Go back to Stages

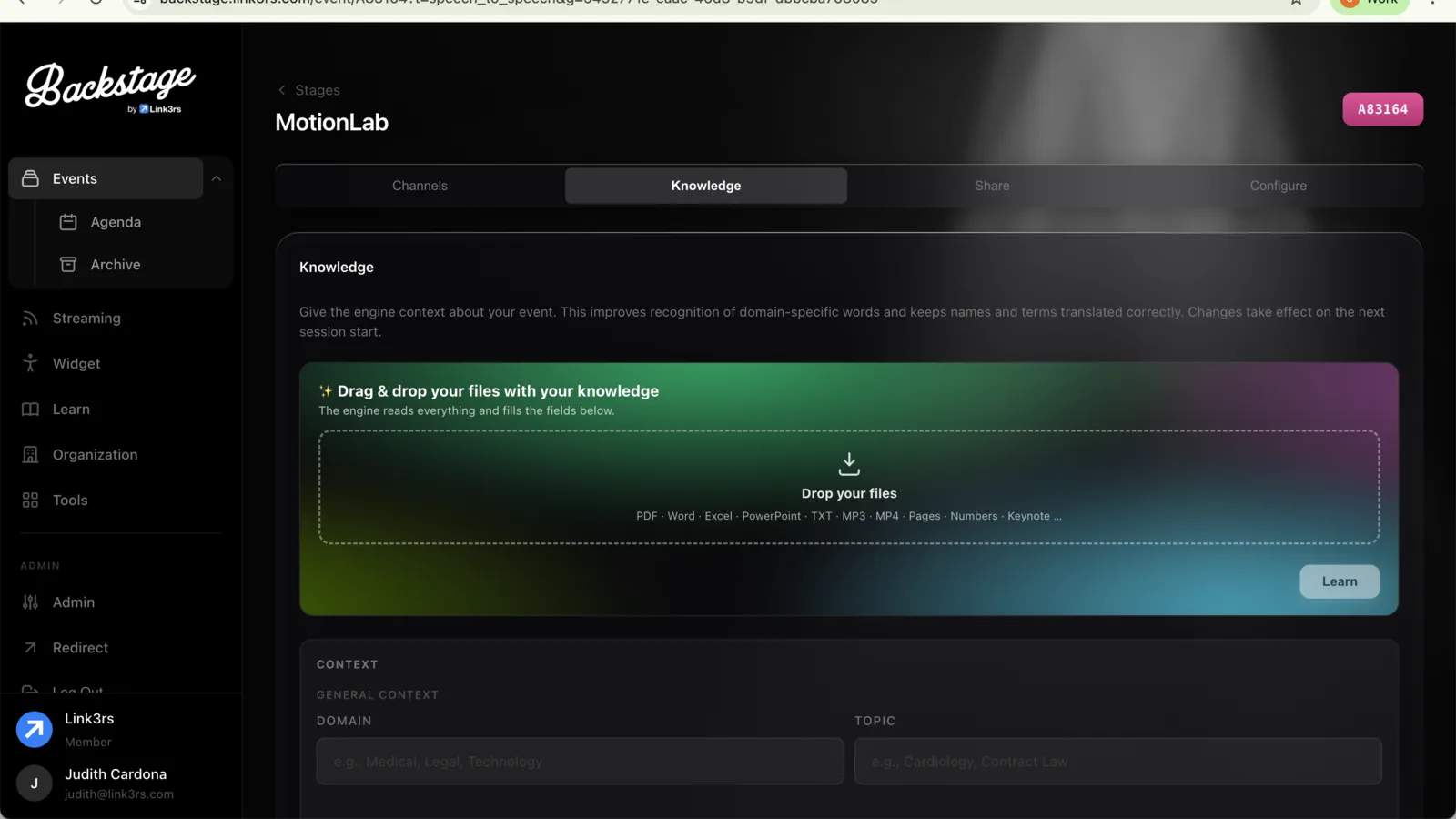click(x=318, y=90)
